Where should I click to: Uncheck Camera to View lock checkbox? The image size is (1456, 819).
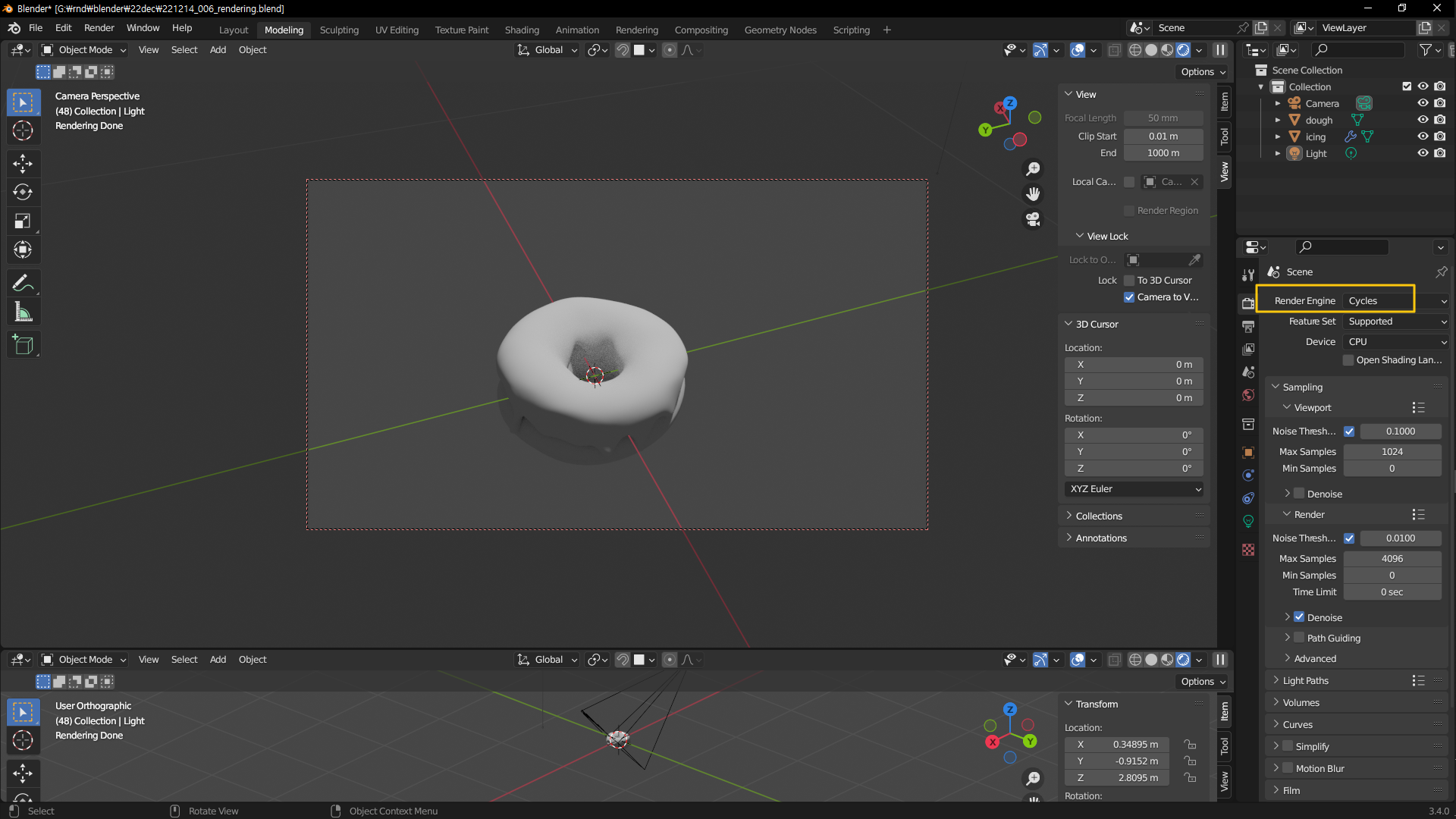click(x=1129, y=297)
